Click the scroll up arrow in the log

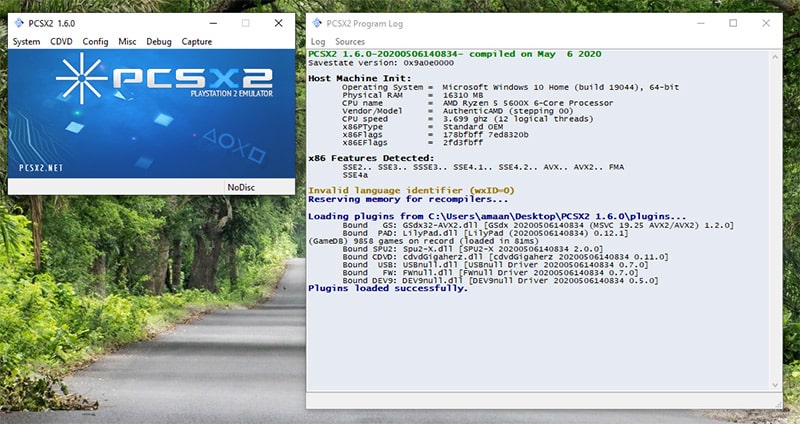[x=776, y=57]
